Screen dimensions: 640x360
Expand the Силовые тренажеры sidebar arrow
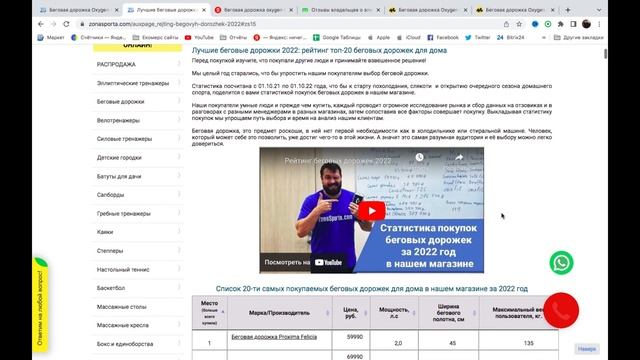[179, 138]
